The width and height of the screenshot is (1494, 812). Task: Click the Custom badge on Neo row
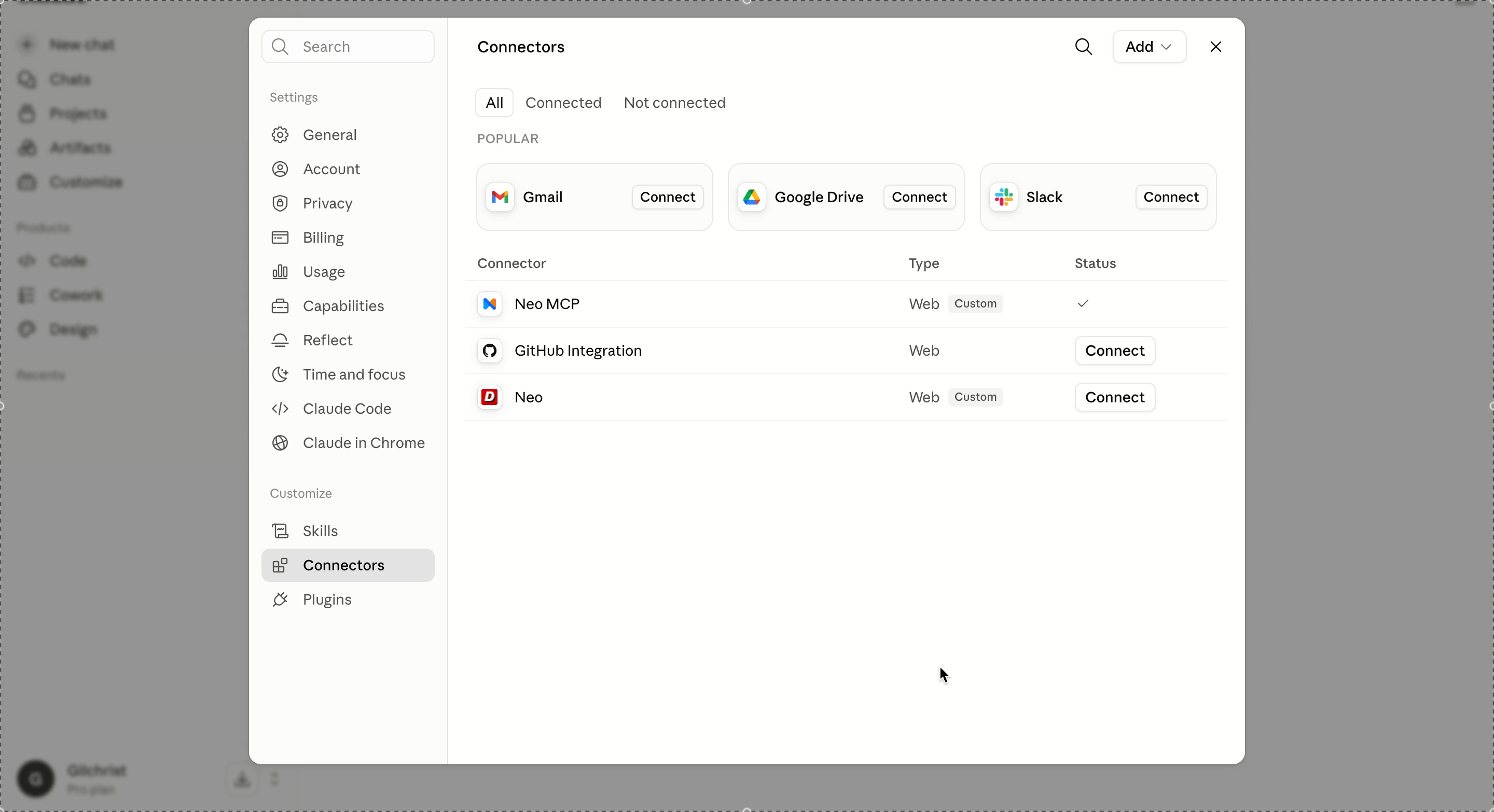tap(975, 397)
